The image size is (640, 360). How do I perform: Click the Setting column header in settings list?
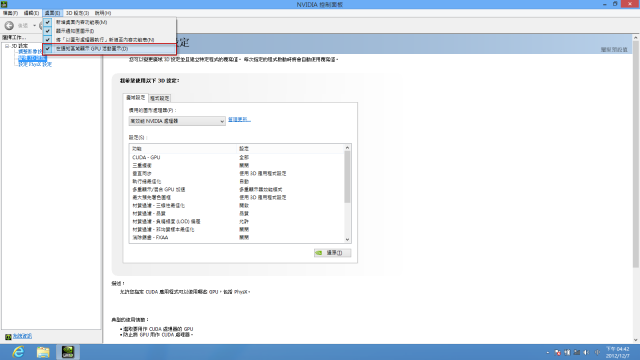290,149
